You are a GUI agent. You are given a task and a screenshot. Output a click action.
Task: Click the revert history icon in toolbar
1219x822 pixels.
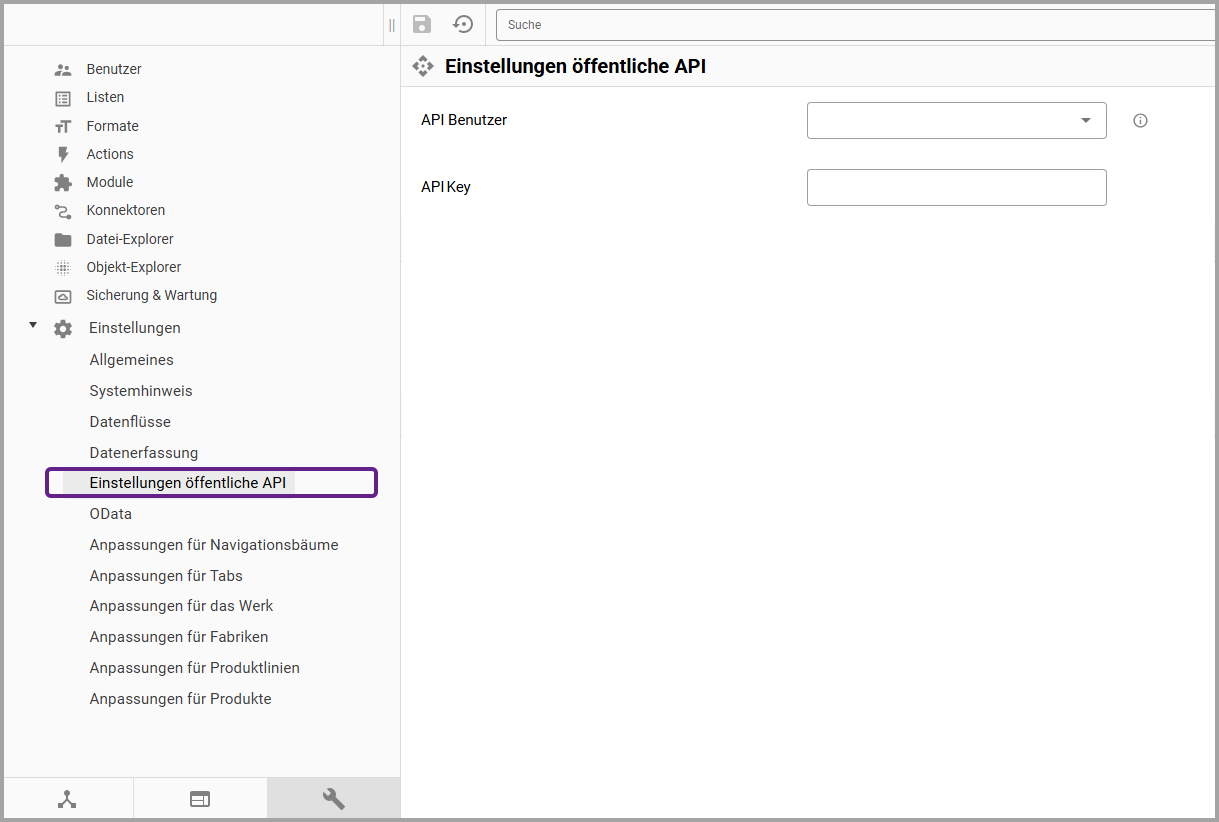[x=463, y=25]
